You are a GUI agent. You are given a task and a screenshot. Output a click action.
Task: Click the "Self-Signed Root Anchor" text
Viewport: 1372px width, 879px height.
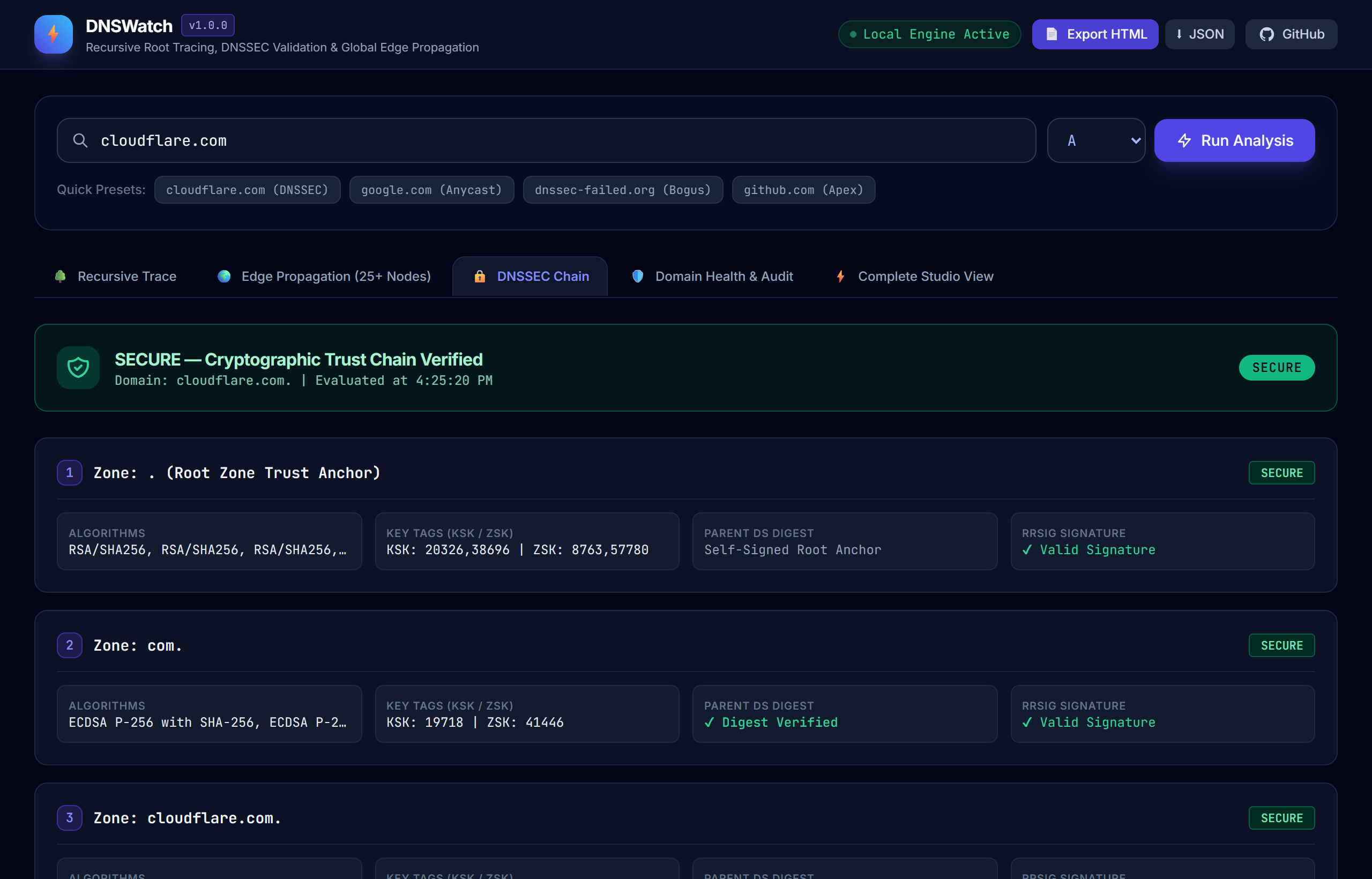pos(793,550)
